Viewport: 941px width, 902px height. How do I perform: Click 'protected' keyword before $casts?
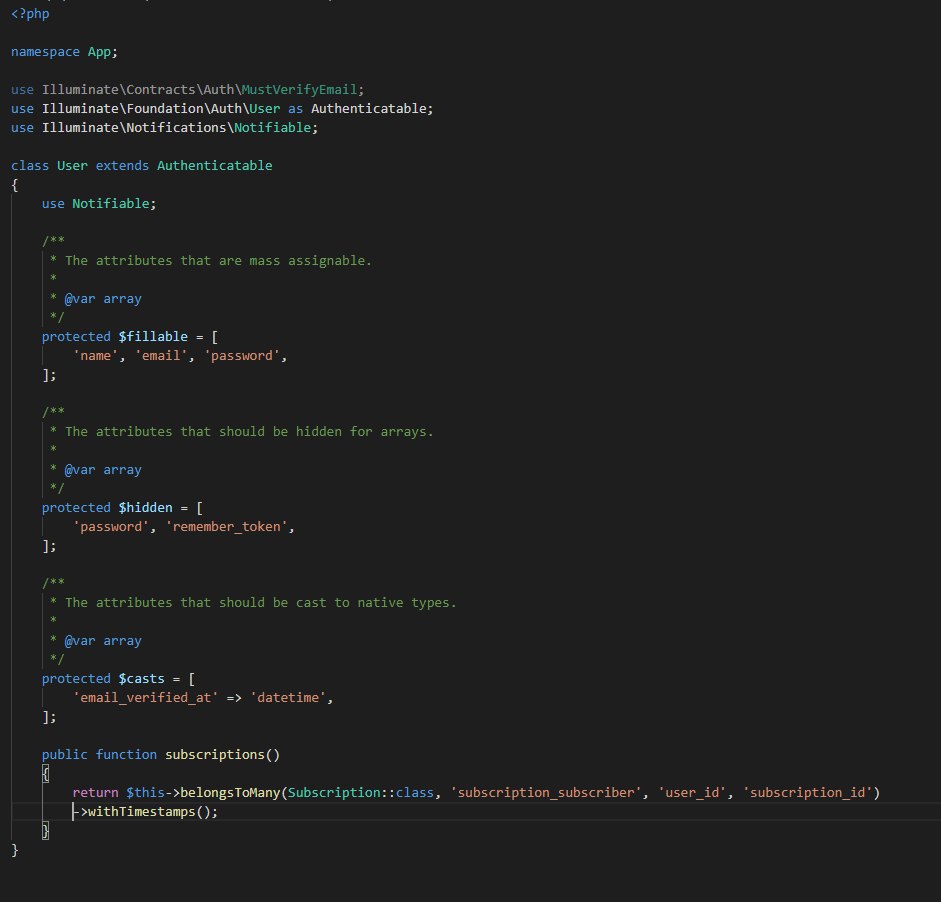click(x=76, y=679)
